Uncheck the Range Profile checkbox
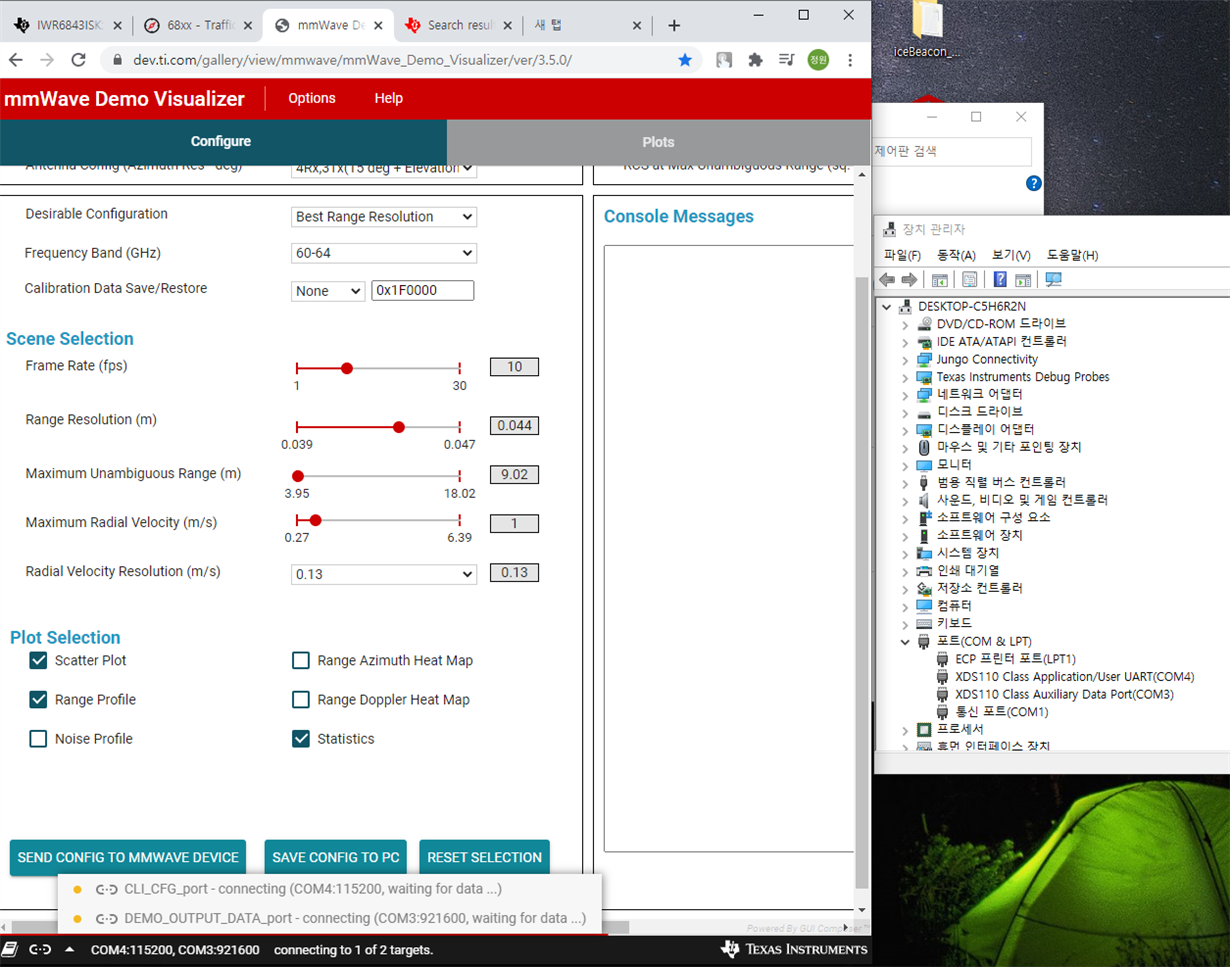This screenshot has height=967, width=1230. pyautogui.click(x=38, y=699)
